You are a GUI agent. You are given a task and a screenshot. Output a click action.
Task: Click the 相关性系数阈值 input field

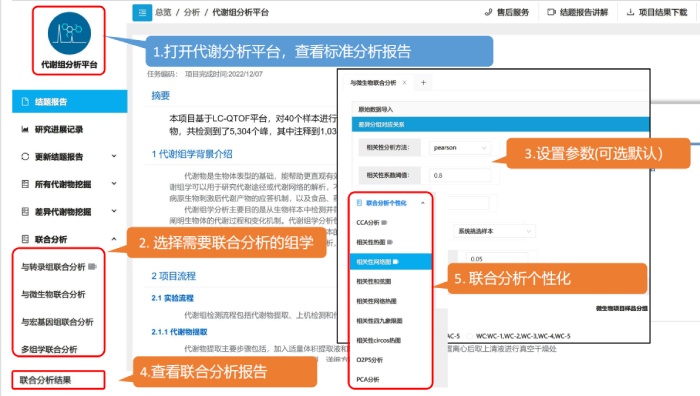pyautogui.click(x=459, y=175)
